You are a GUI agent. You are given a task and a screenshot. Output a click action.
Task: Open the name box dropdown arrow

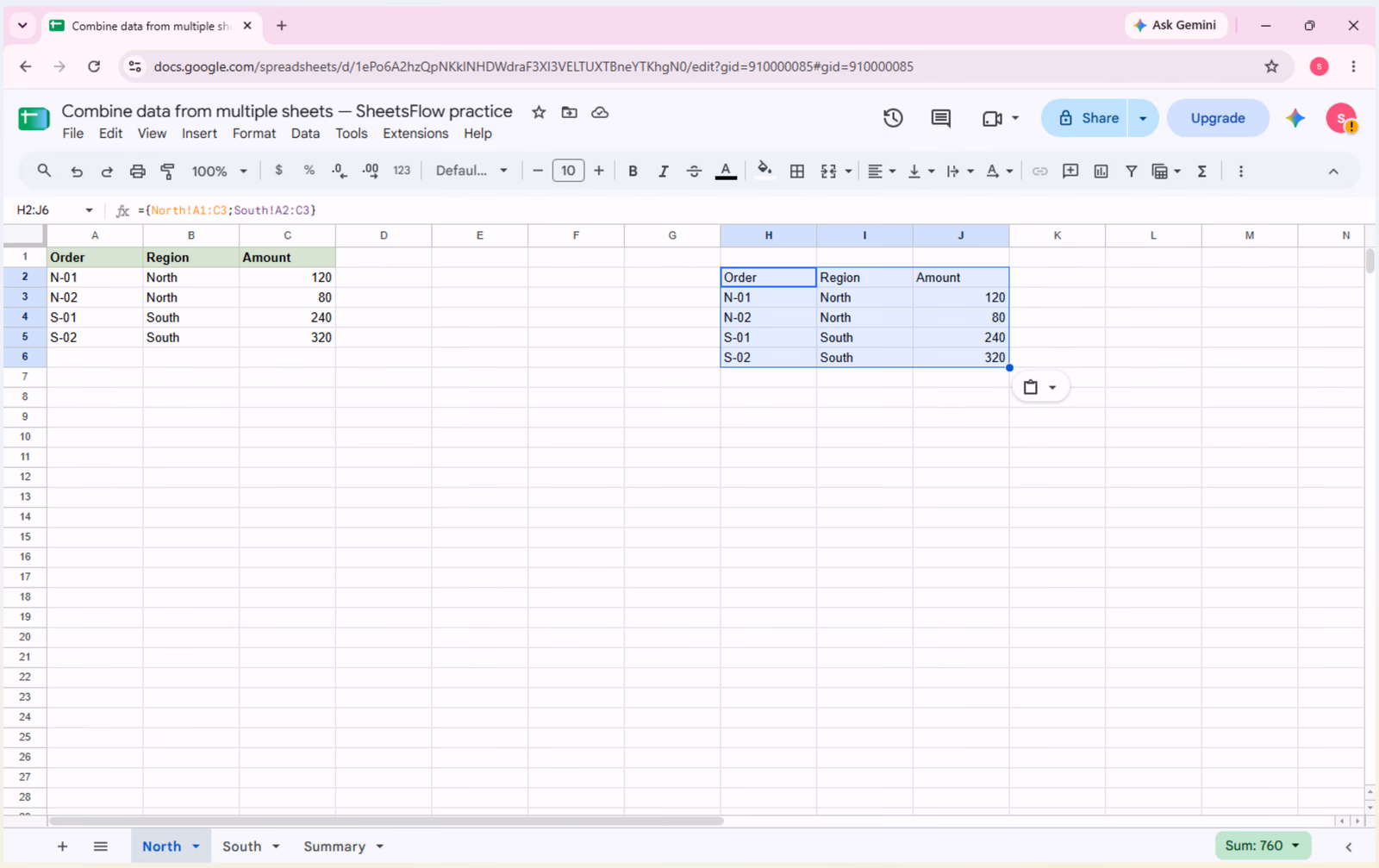[89, 210]
